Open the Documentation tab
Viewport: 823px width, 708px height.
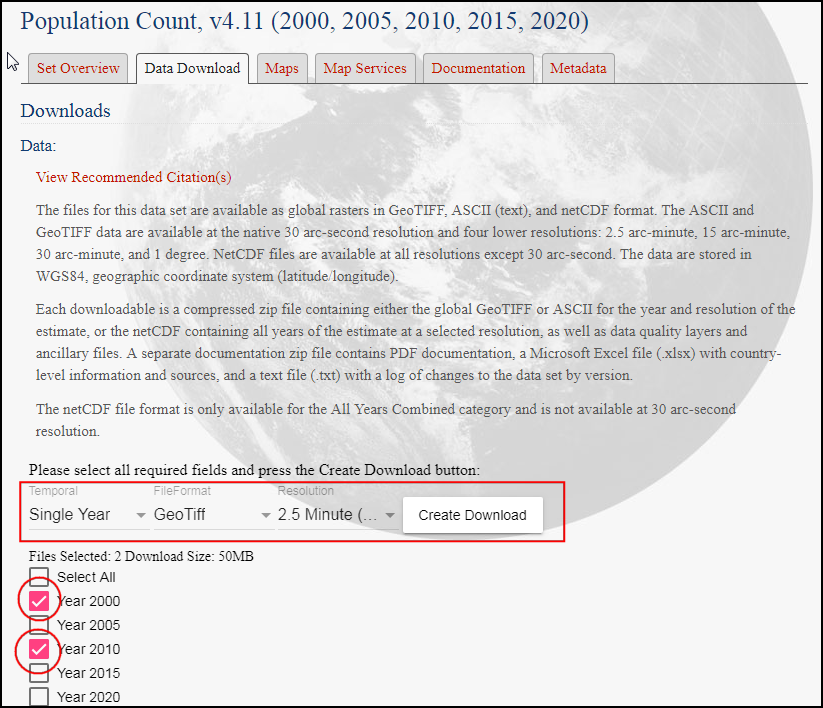[x=478, y=68]
